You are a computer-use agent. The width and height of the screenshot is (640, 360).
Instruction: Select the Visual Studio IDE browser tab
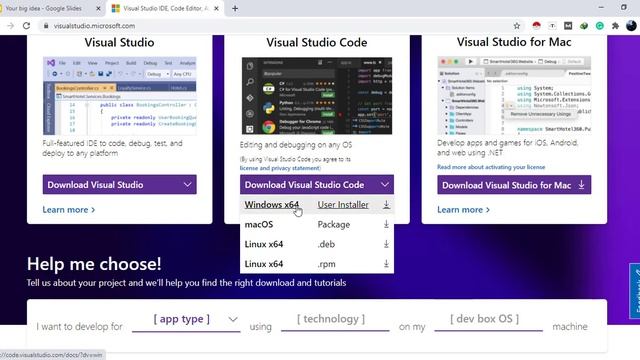coord(165,8)
